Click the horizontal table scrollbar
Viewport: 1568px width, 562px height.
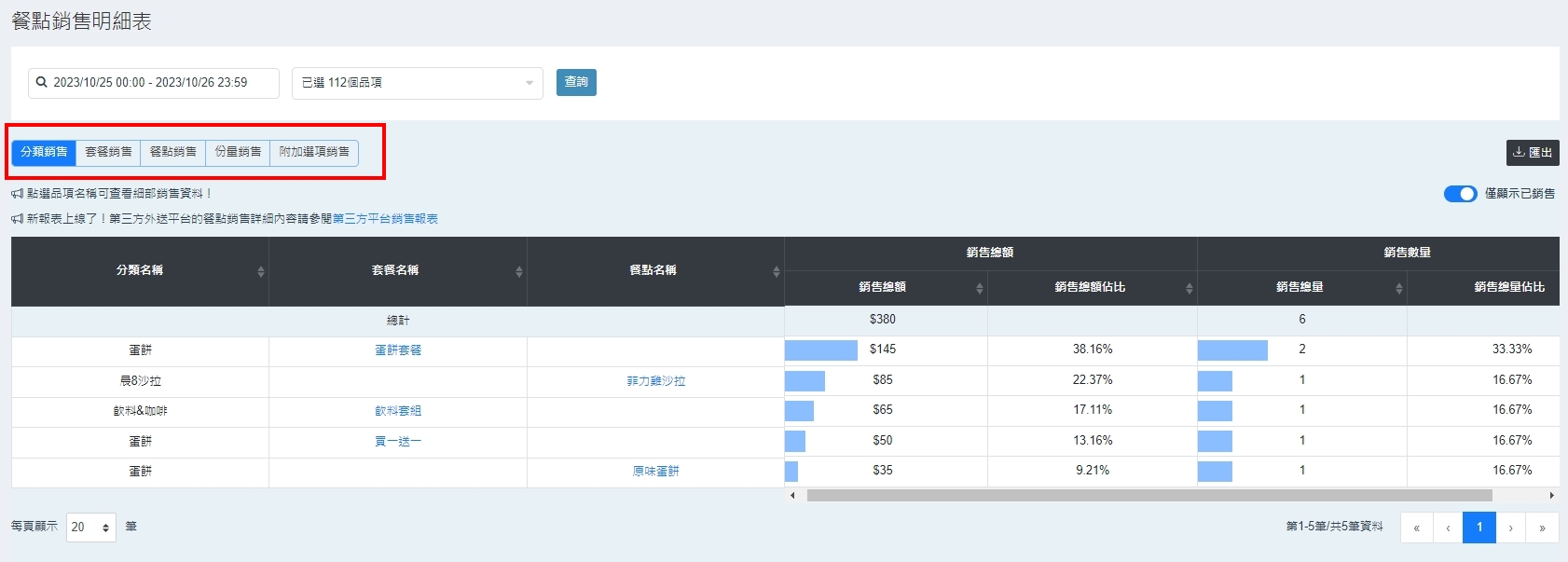[1148, 496]
